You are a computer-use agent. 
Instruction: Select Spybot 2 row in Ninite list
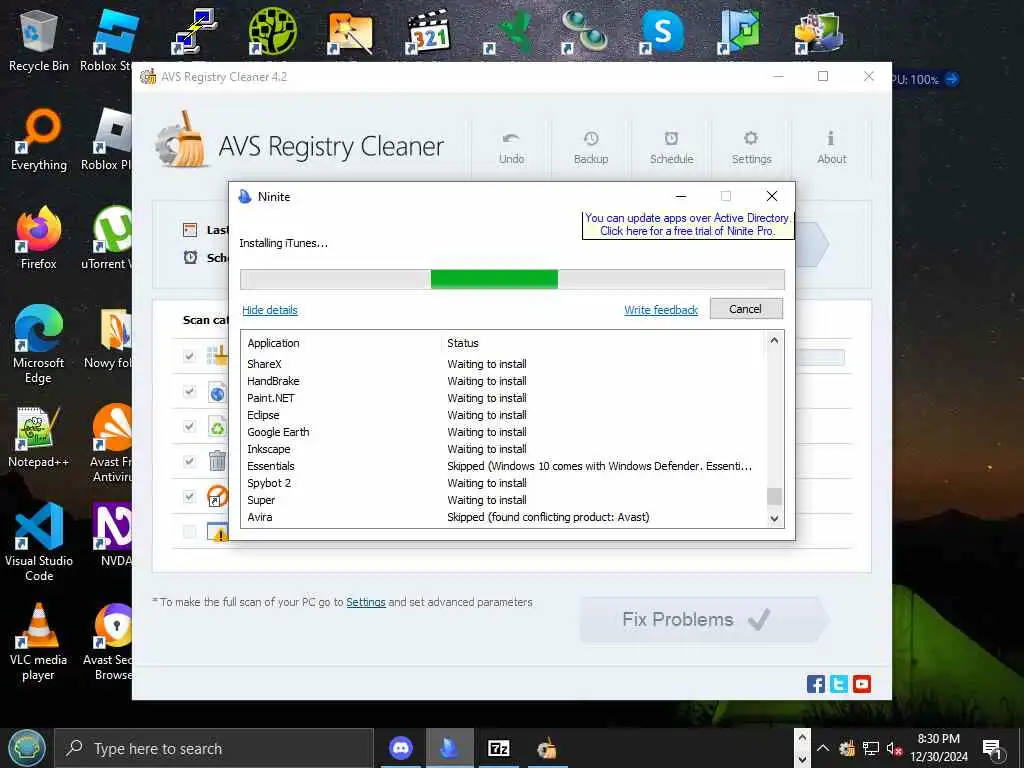pos(503,483)
